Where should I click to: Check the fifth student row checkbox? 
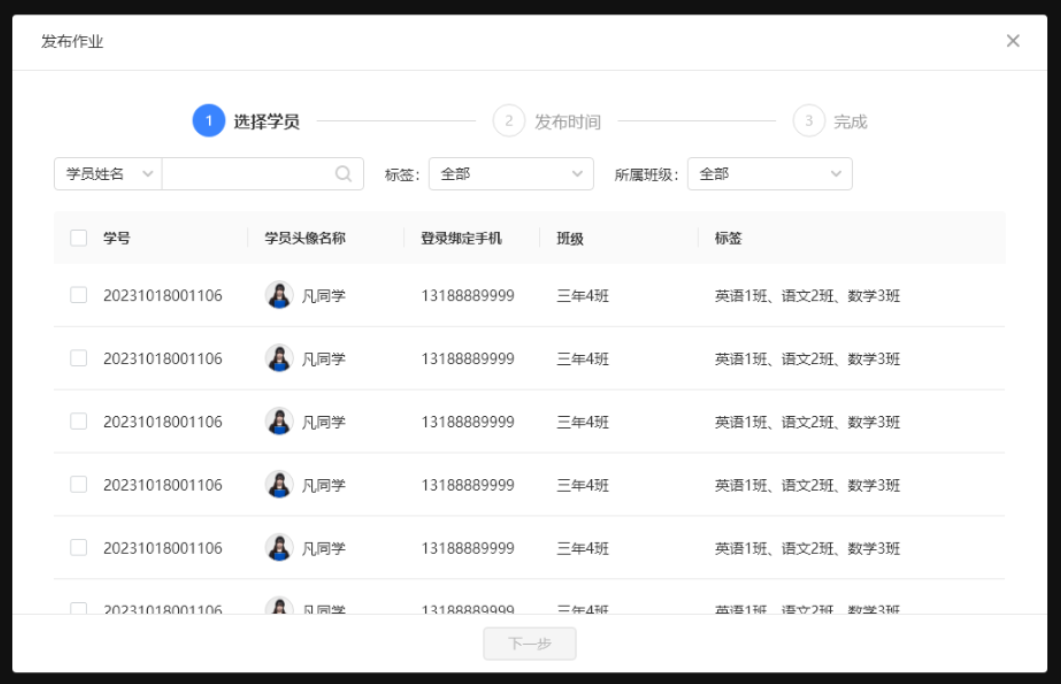77,547
